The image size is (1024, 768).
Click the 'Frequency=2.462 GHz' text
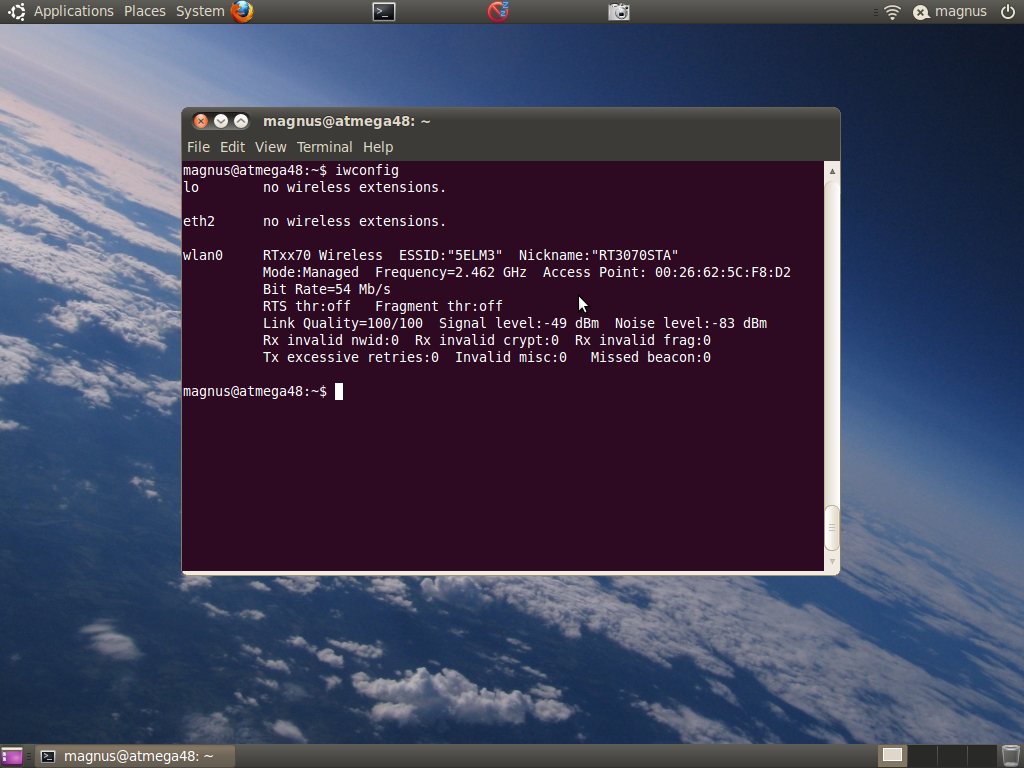451,272
